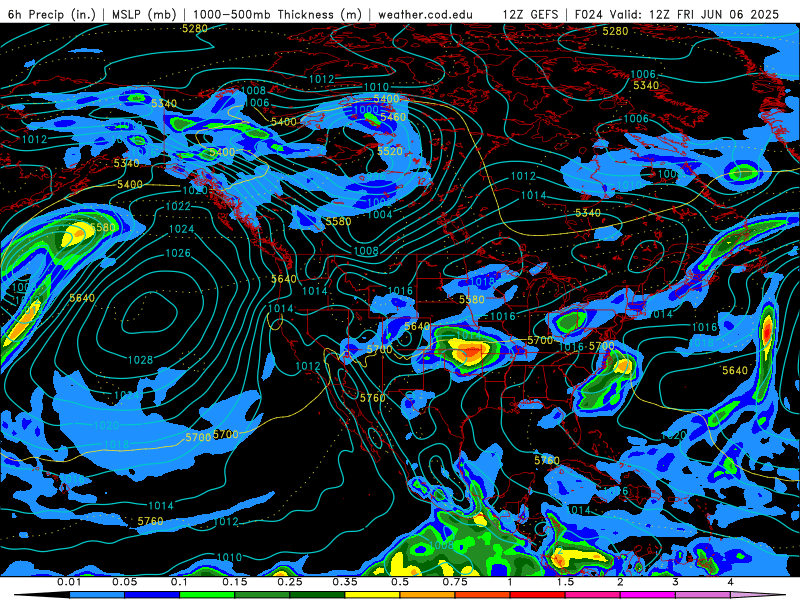
Task: Click the bright green legend swatch
Action: [x=207, y=595]
